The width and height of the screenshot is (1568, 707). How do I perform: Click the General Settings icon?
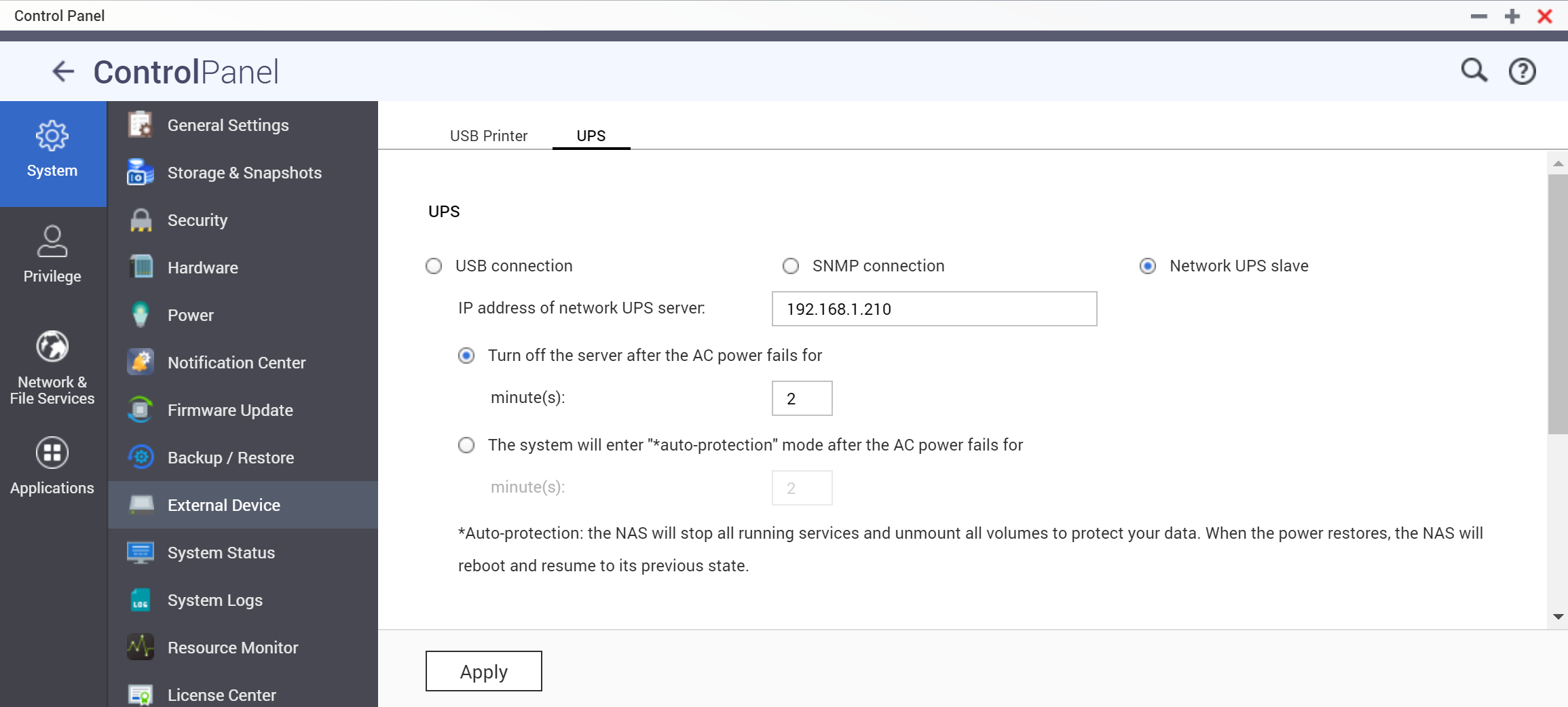[x=141, y=125]
